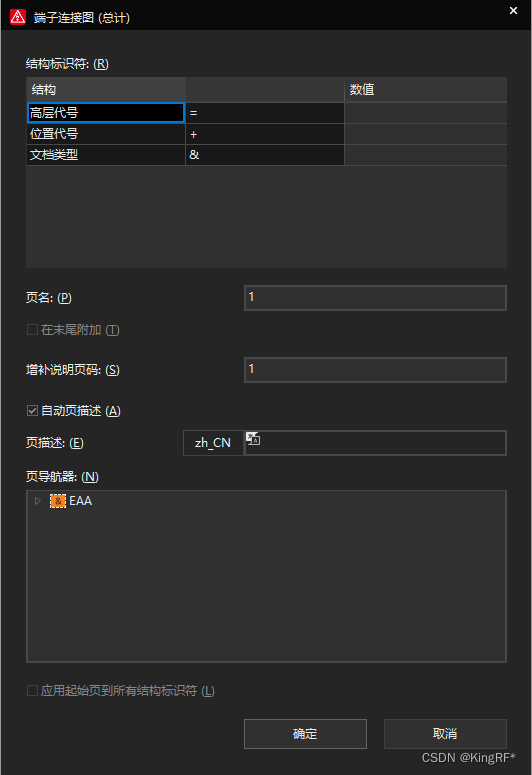This screenshot has height=775, width=532.
Task: Click the orange document type icon beside EAA
Action: [x=58, y=501]
